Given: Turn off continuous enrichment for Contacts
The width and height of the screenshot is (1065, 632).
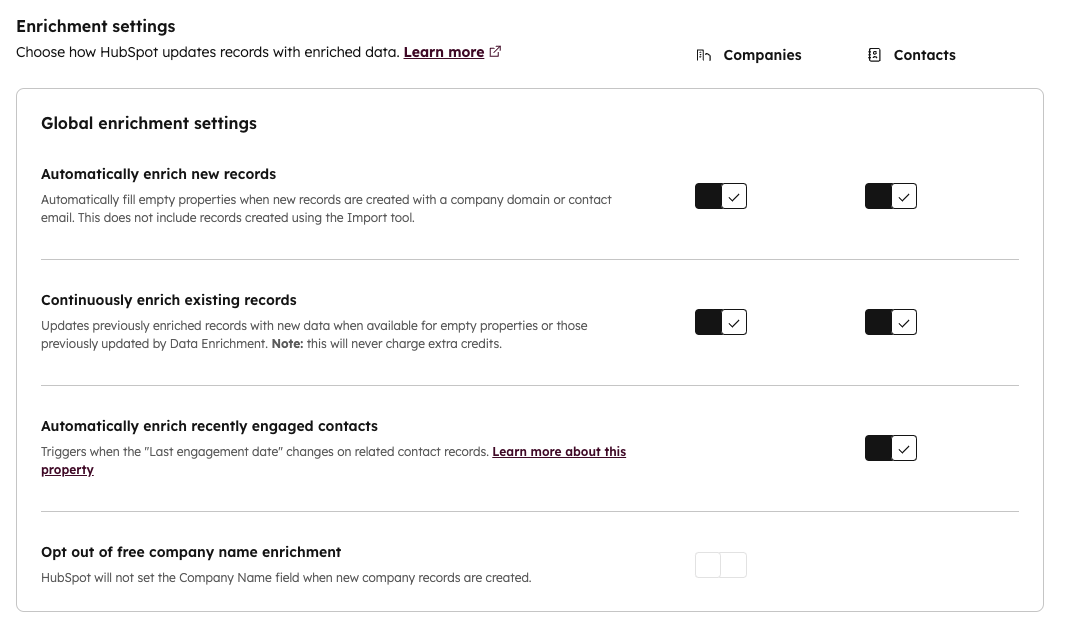Looking at the screenshot, I should (x=891, y=323).
